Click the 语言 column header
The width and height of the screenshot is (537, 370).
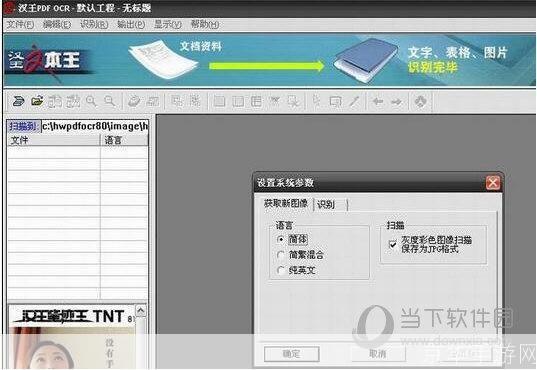click(x=124, y=140)
